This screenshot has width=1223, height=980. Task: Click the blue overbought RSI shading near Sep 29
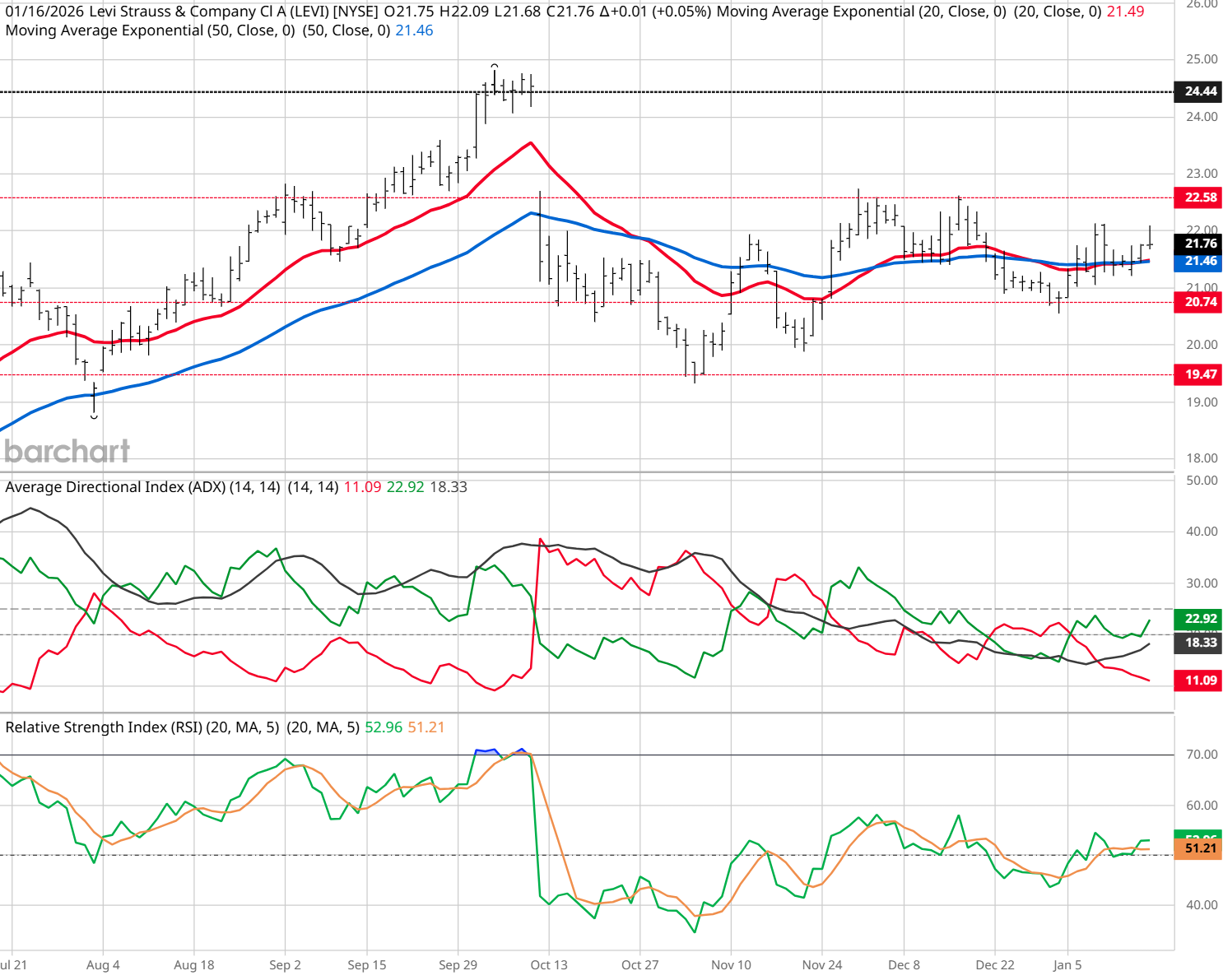click(x=487, y=751)
